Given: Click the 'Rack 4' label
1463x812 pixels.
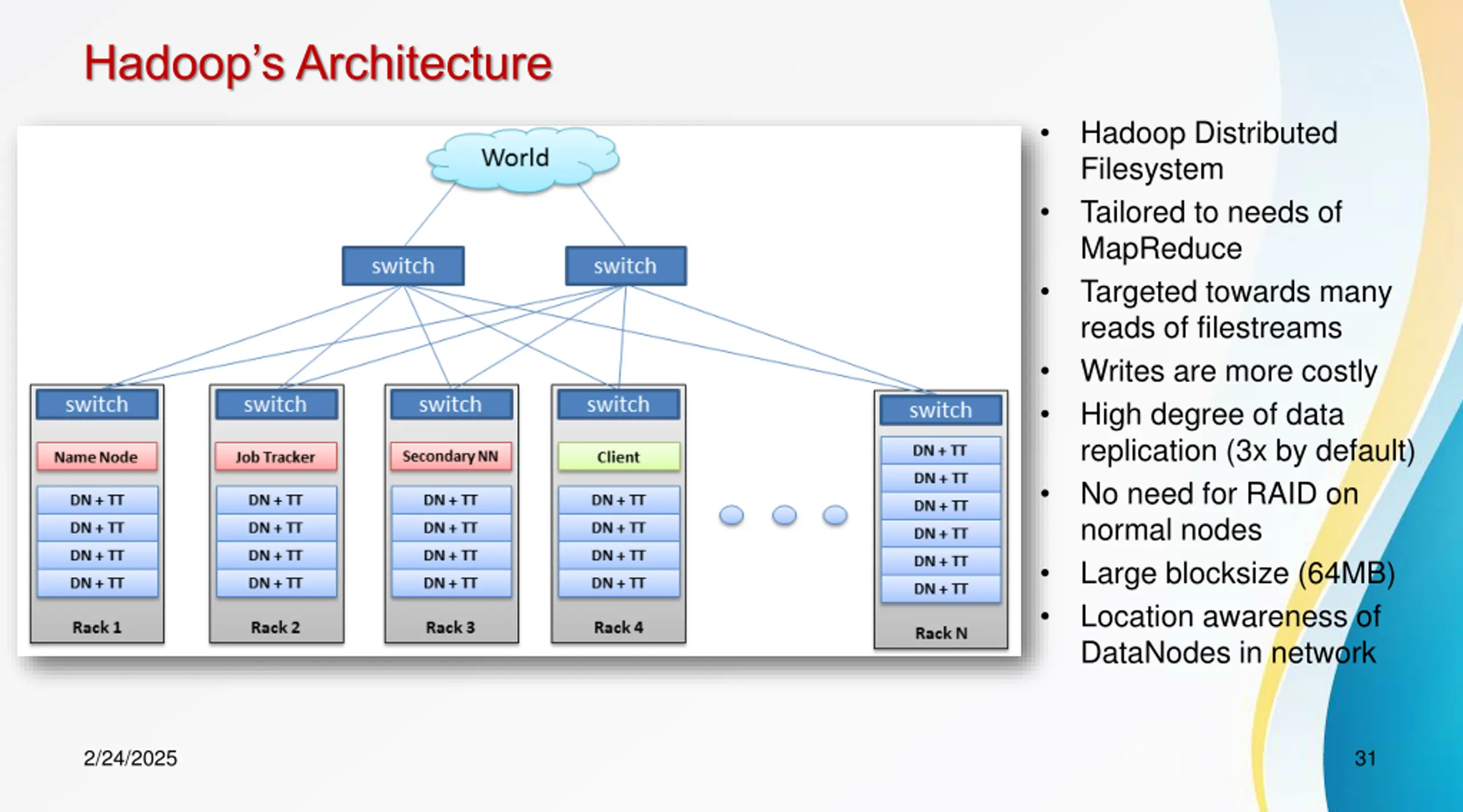Looking at the screenshot, I should [619, 627].
